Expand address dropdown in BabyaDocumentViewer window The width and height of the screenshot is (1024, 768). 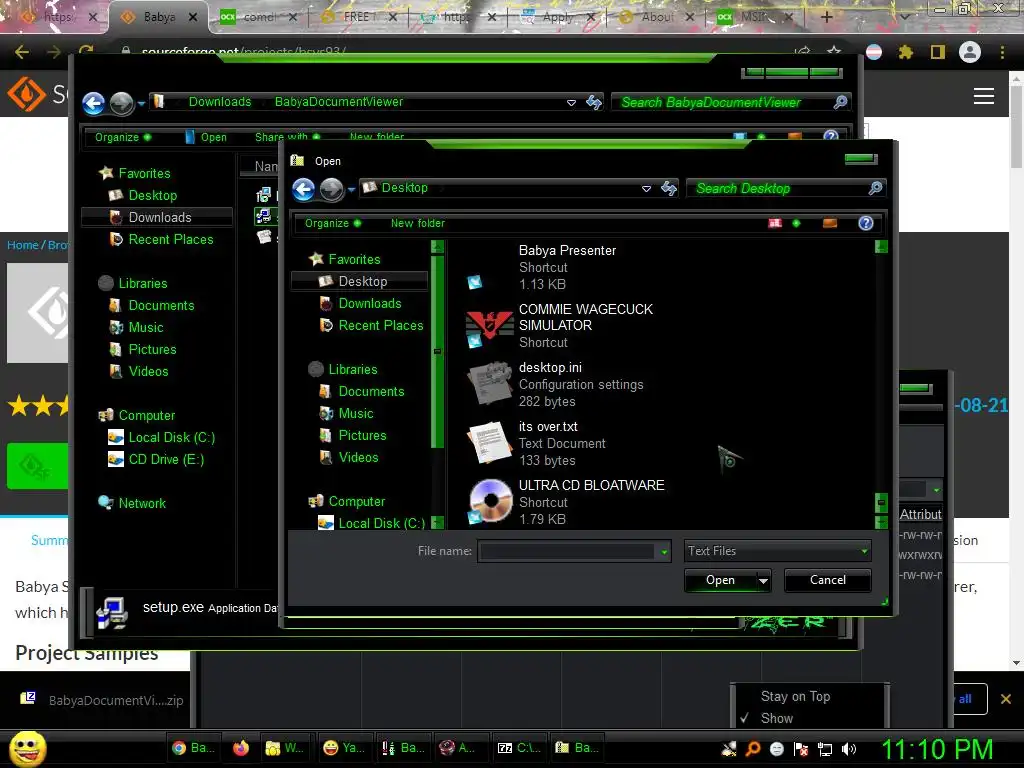tap(571, 103)
